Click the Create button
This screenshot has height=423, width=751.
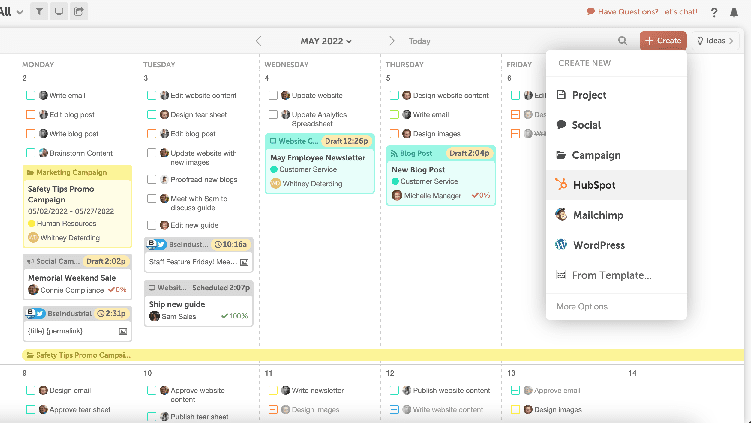(x=664, y=41)
